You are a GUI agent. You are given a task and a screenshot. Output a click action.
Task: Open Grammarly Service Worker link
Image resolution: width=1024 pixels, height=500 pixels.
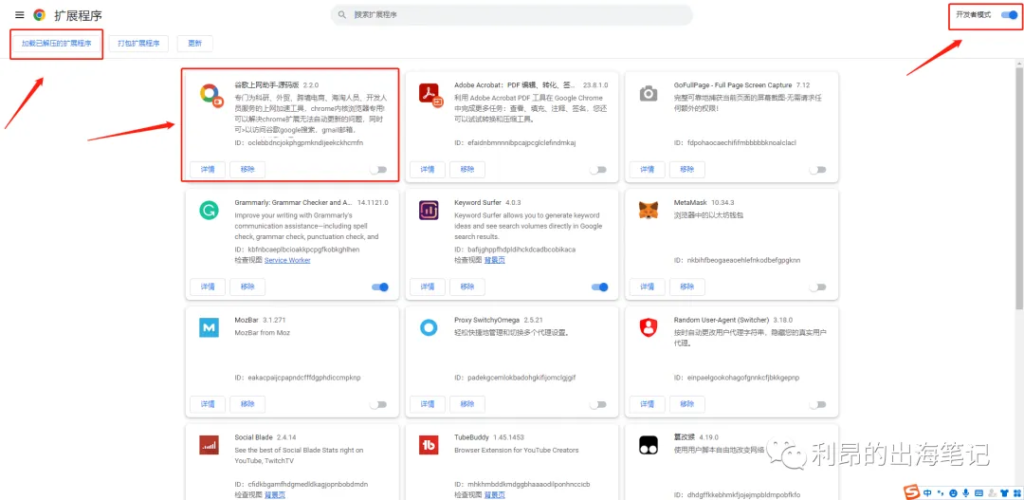coord(287,260)
